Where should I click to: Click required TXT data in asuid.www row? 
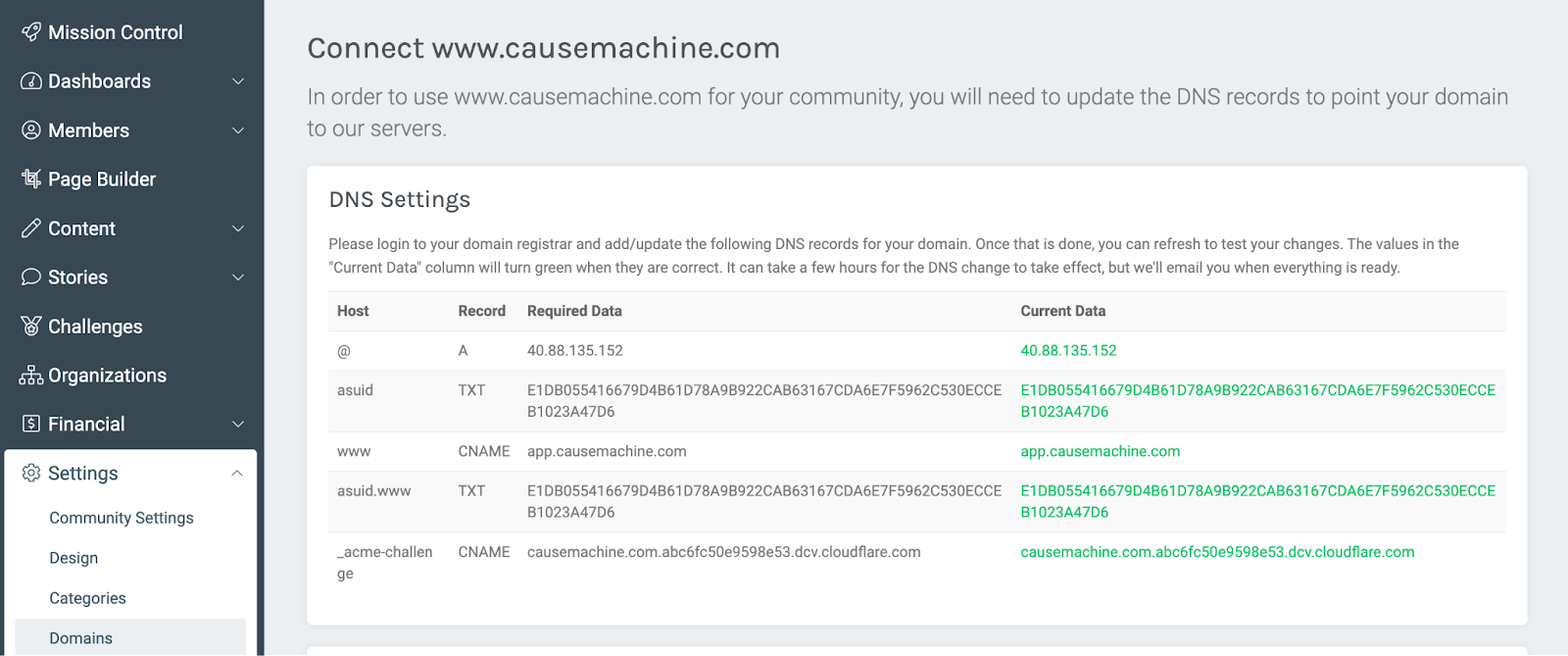pyautogui.click(x=764, y=501)
